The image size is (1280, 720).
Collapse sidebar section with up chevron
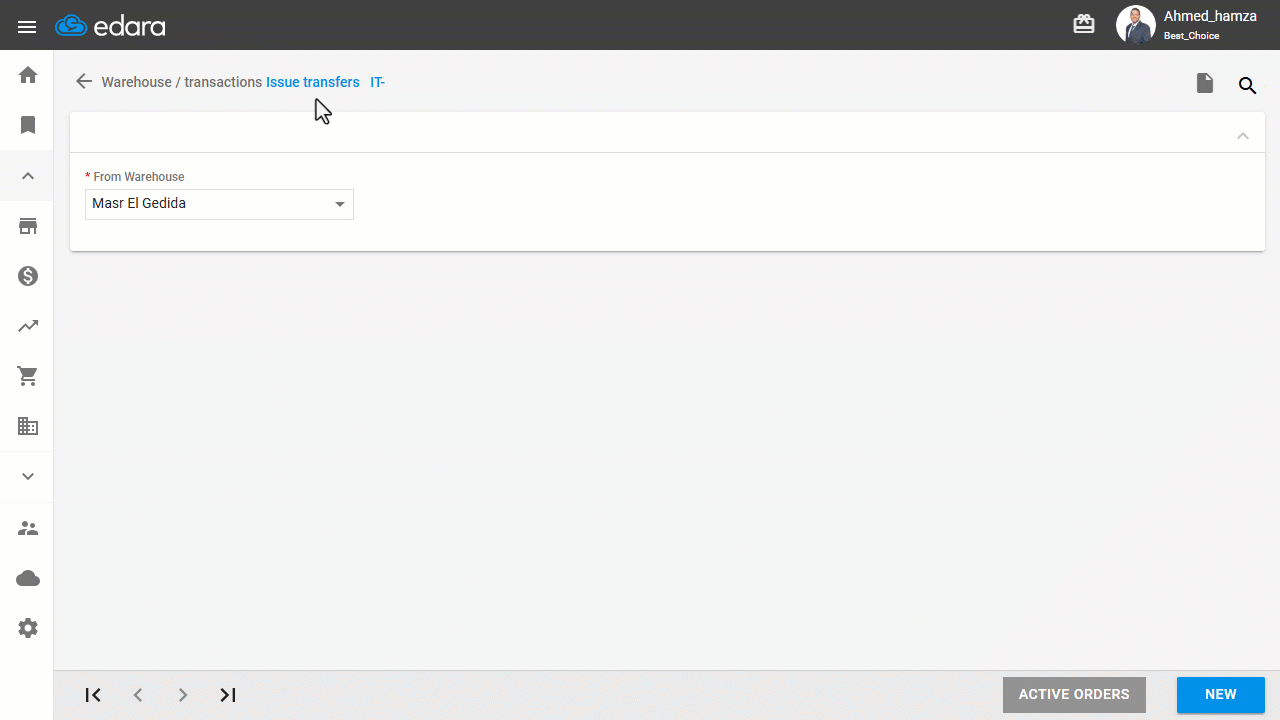point(28,176)
